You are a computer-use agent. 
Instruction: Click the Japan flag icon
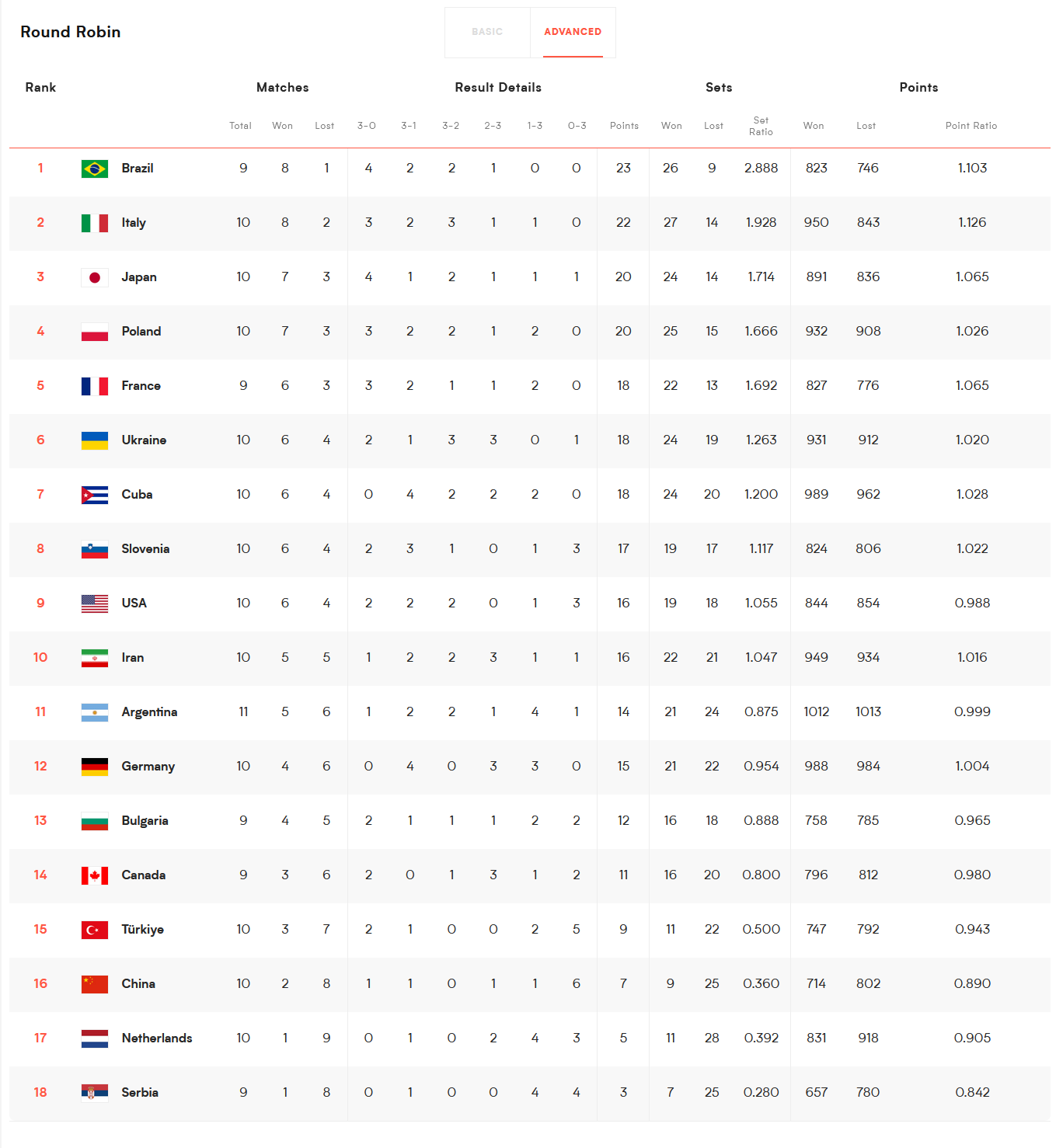click(x=95, y=277)
